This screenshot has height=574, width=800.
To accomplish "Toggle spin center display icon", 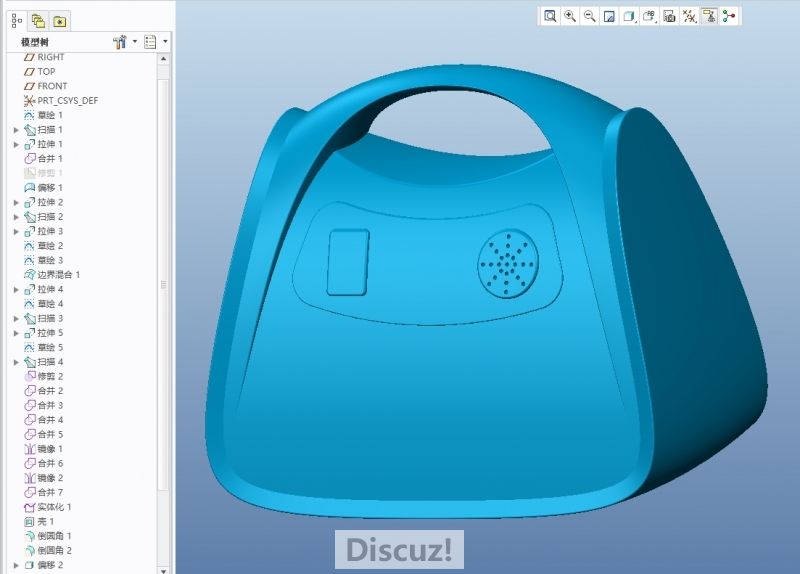I will point(729,16).
